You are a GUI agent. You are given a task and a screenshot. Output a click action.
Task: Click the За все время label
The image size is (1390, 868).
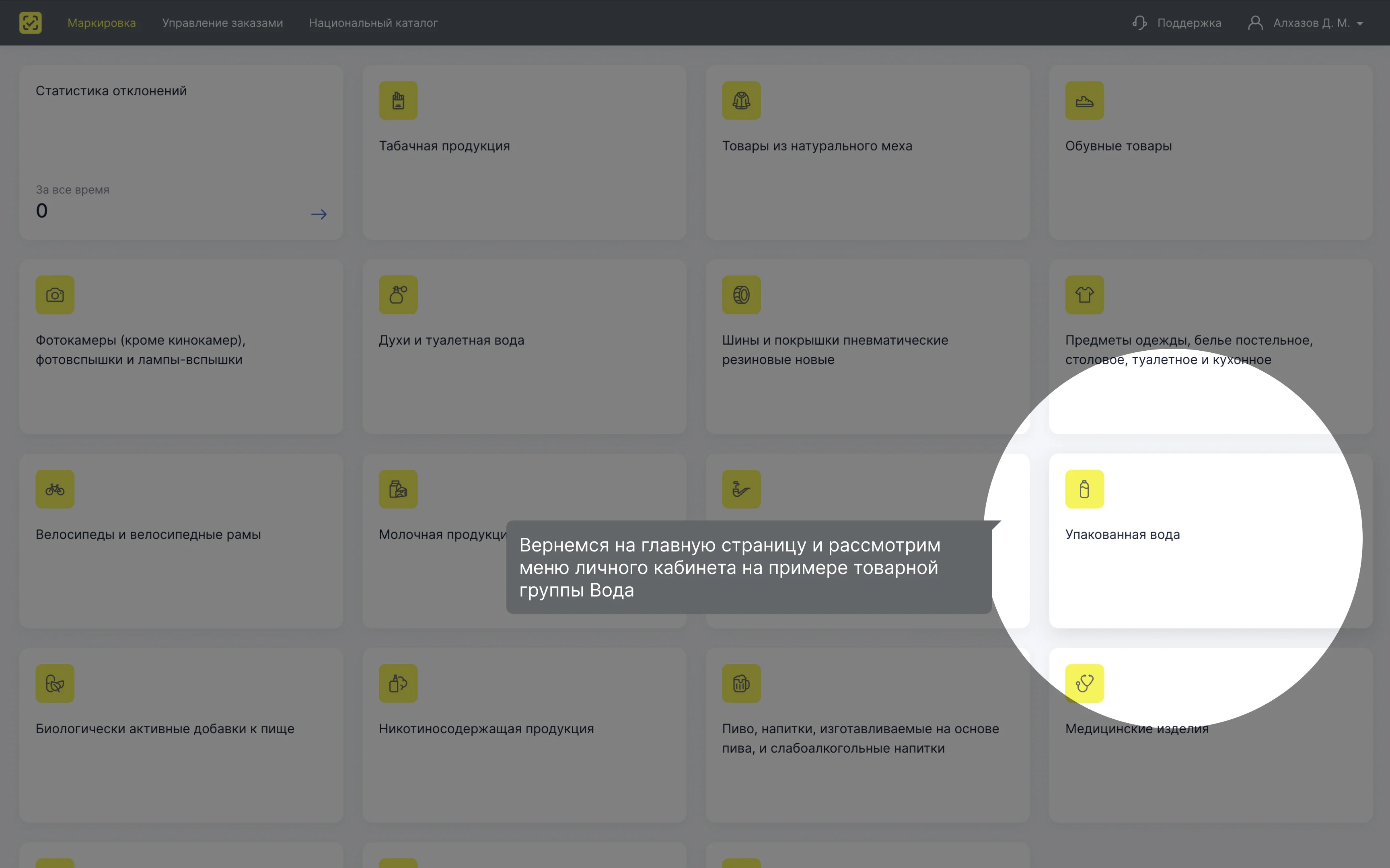[x=72, y=189]
